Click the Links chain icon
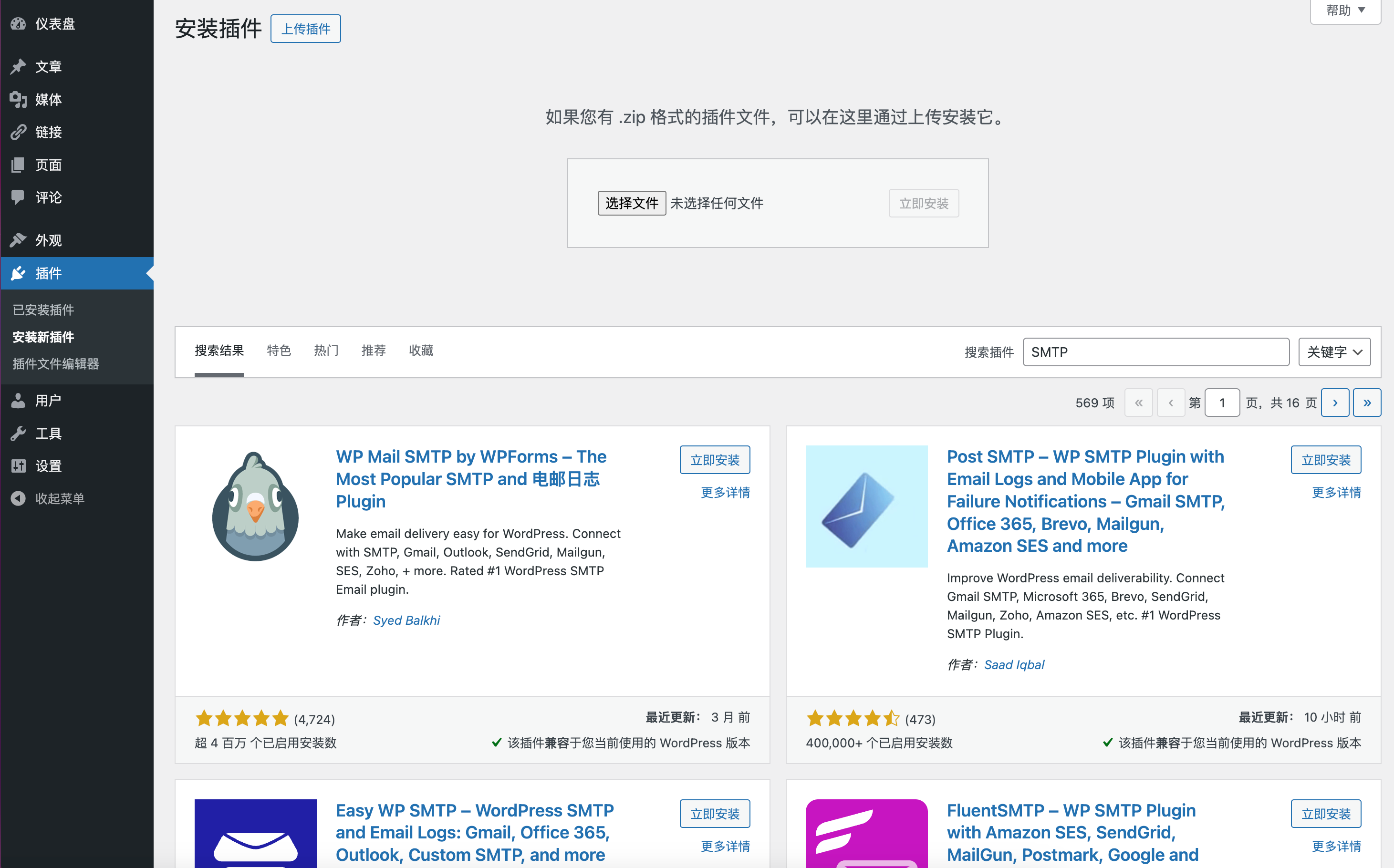The height and width of the screenshot is (868, 1394). pos(19,132)
